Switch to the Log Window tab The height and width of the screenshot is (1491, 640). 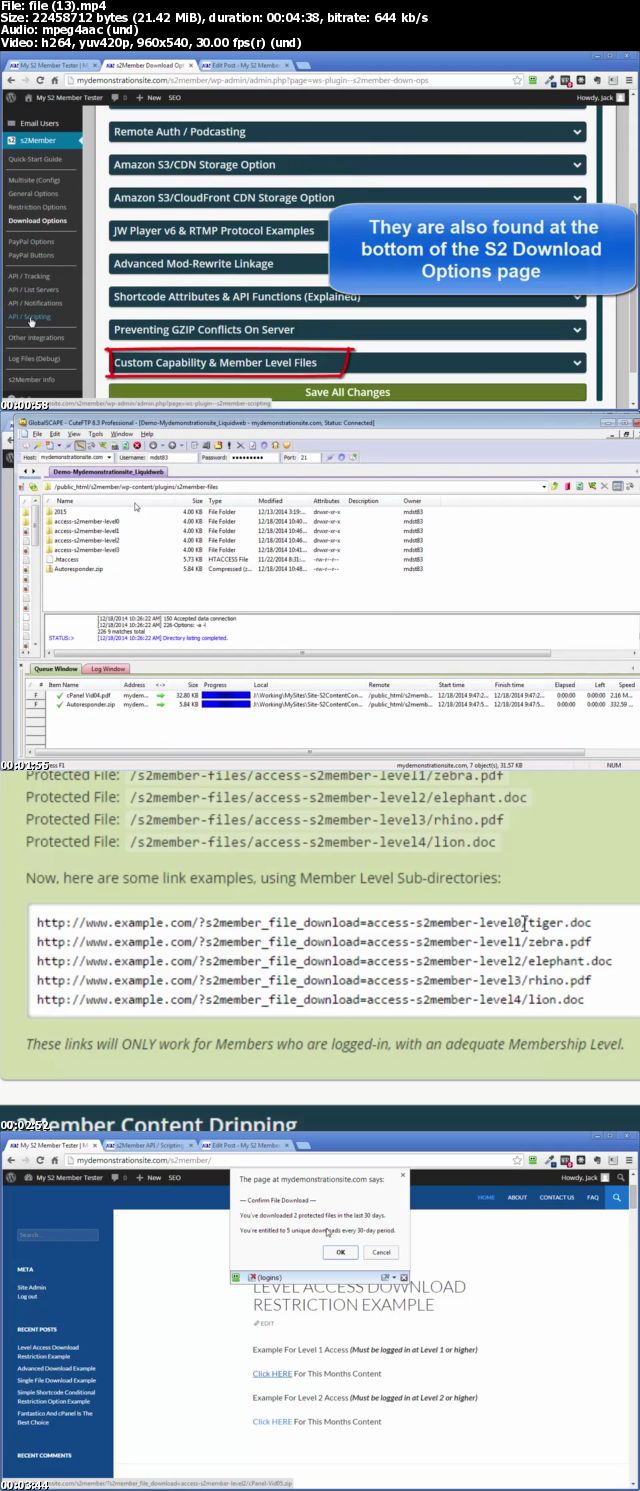click(107, 669)
